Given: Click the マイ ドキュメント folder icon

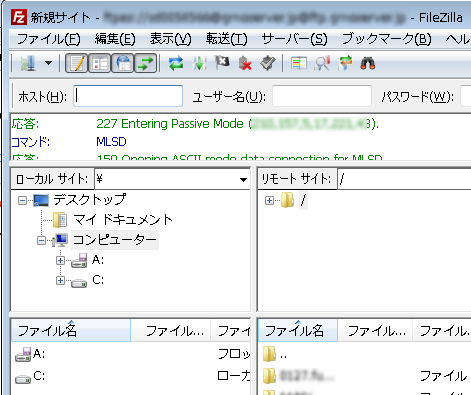Looking at the screenshot, I should coord(60,220).
